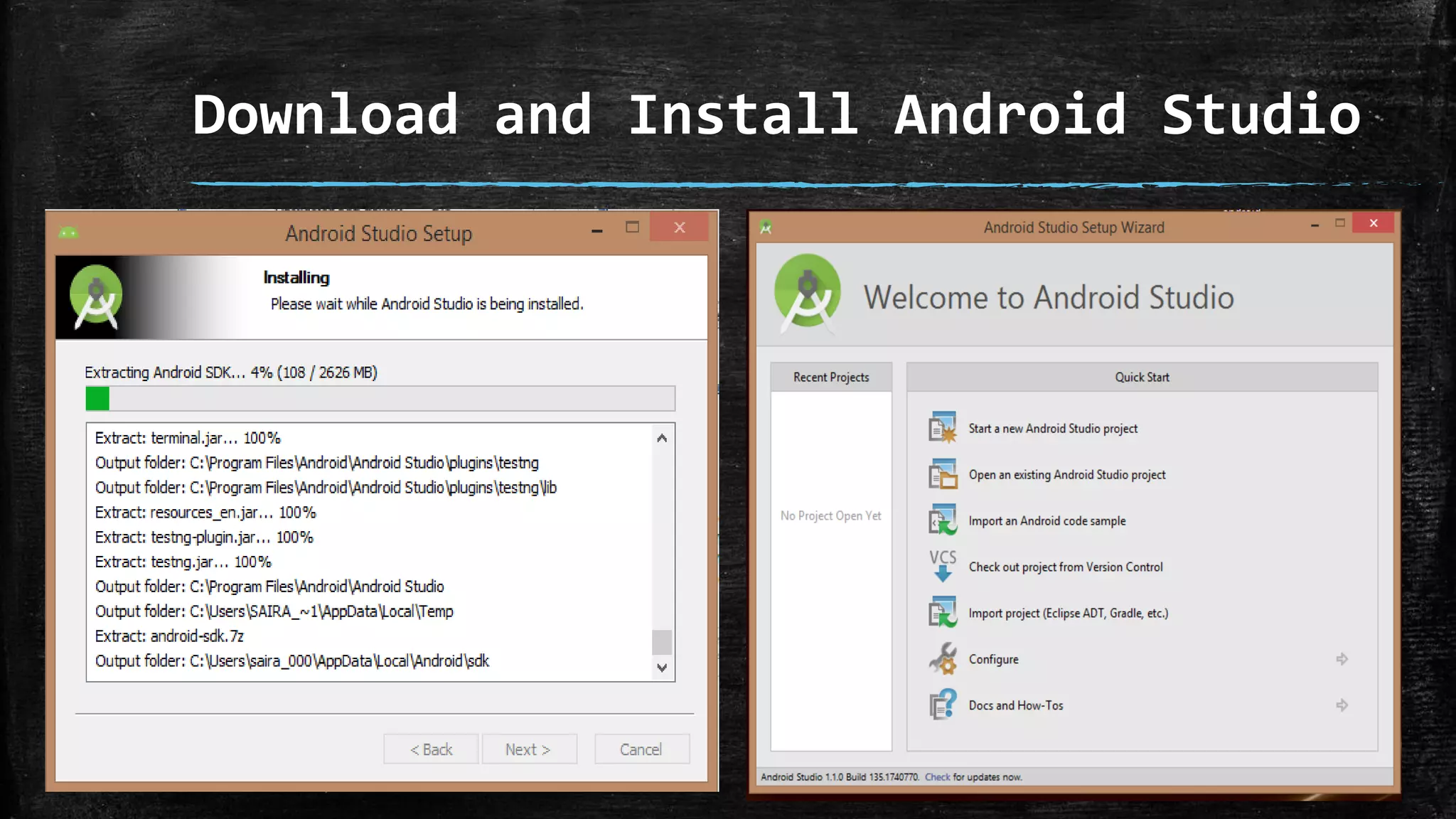
Task: Click the install log scrollbar thumb
Action: (x=662, y=642)
